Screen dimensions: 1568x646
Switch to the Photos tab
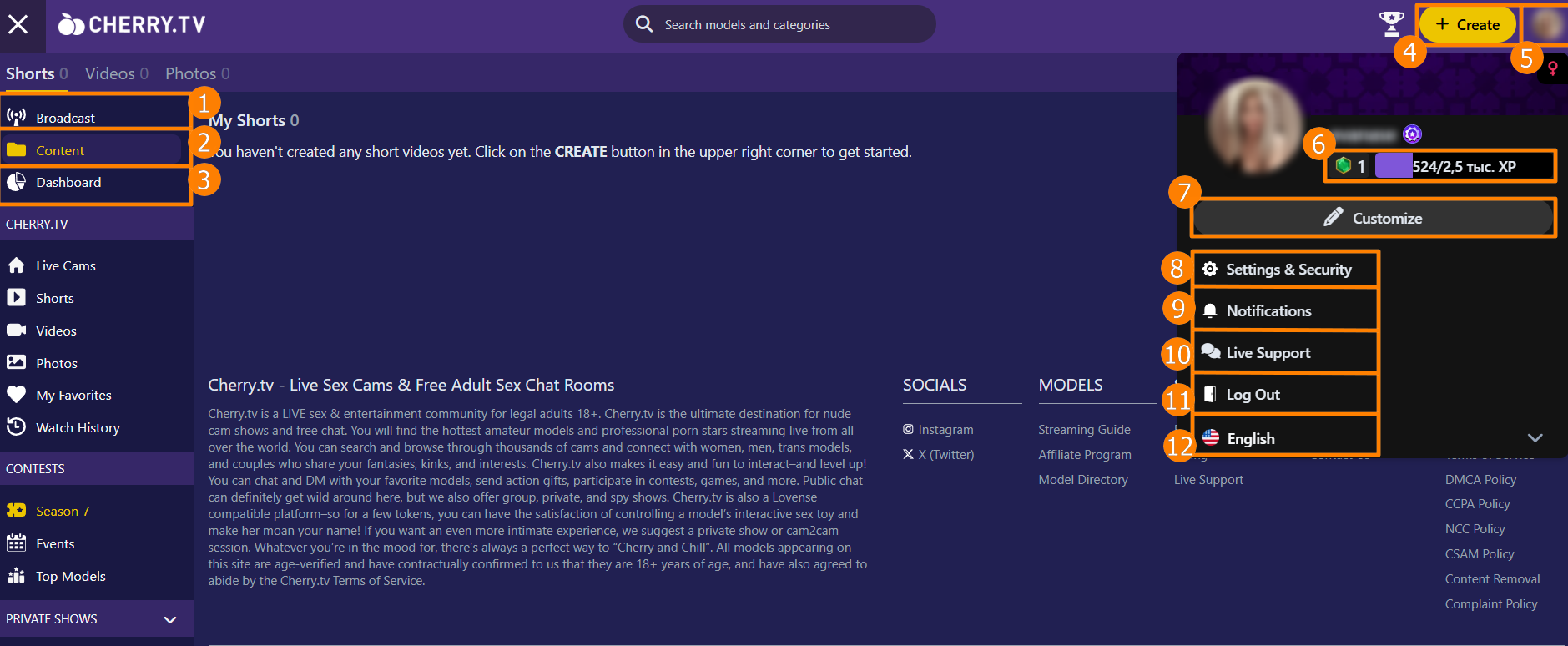[x=197, y=73]
